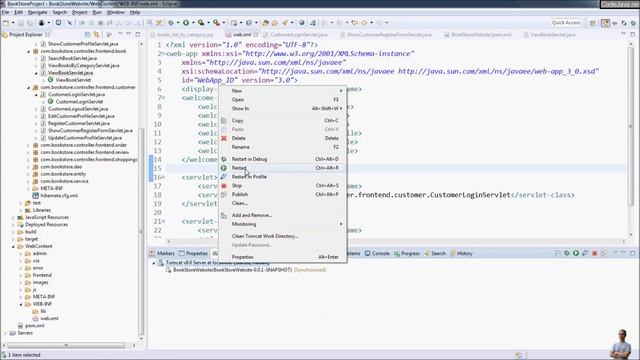Open the Window menu
The width and height of the screenshot is (640, 360).
tap(116, 12)
